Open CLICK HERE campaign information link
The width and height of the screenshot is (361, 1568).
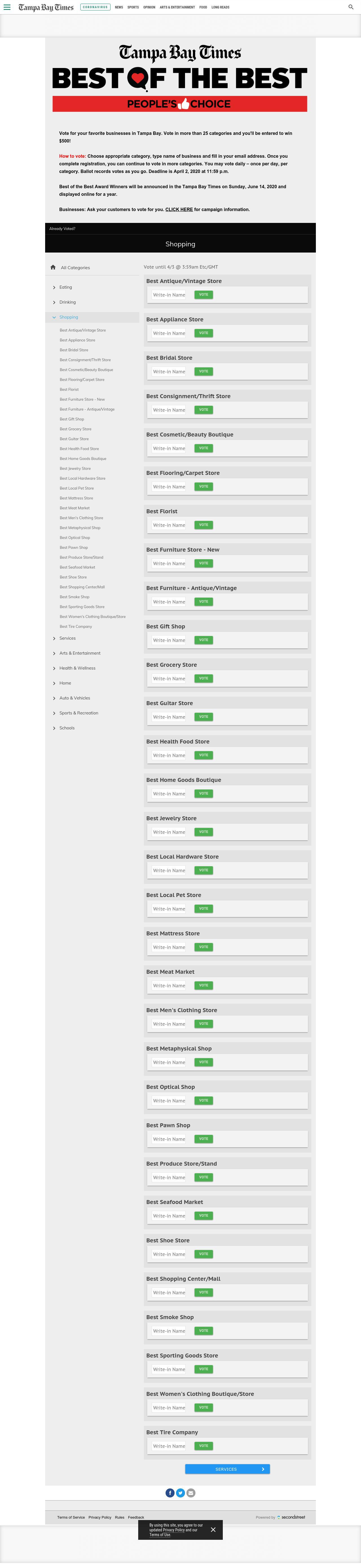179,209
